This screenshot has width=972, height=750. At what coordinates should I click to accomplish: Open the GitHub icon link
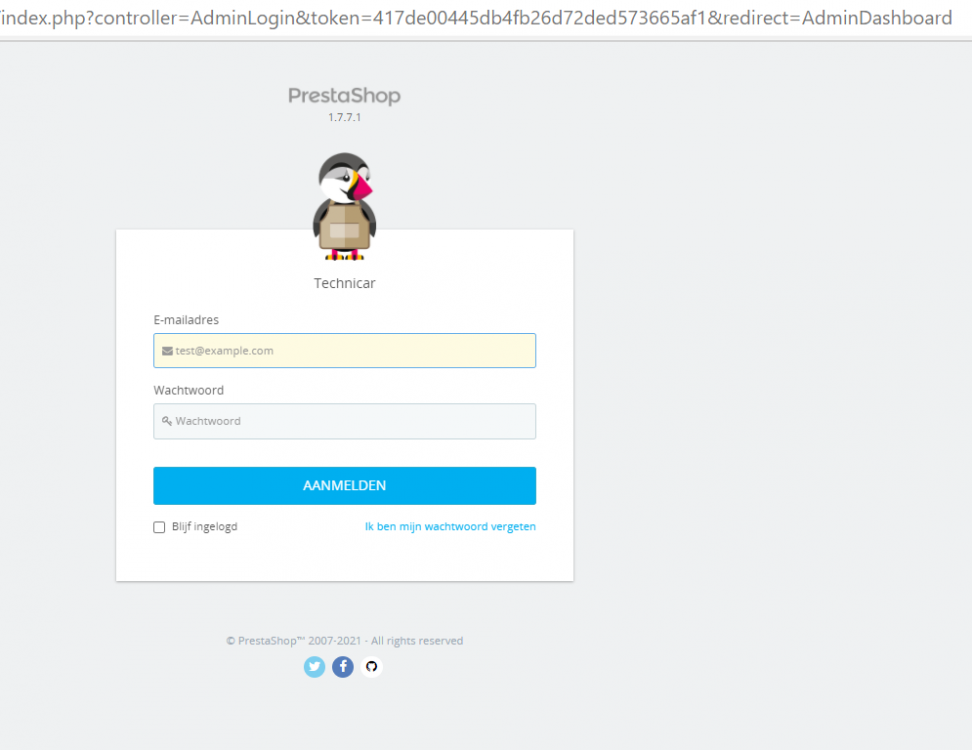coord(371,667)
